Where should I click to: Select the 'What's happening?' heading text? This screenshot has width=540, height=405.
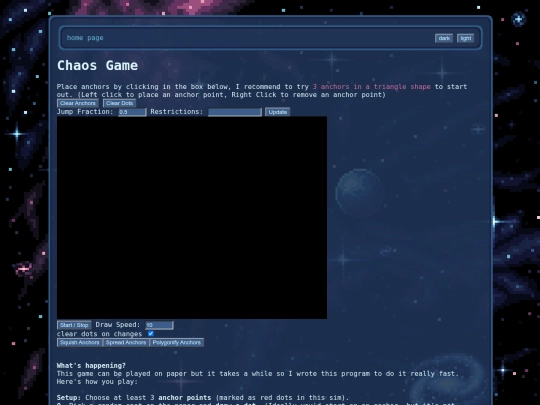(91, 365)
